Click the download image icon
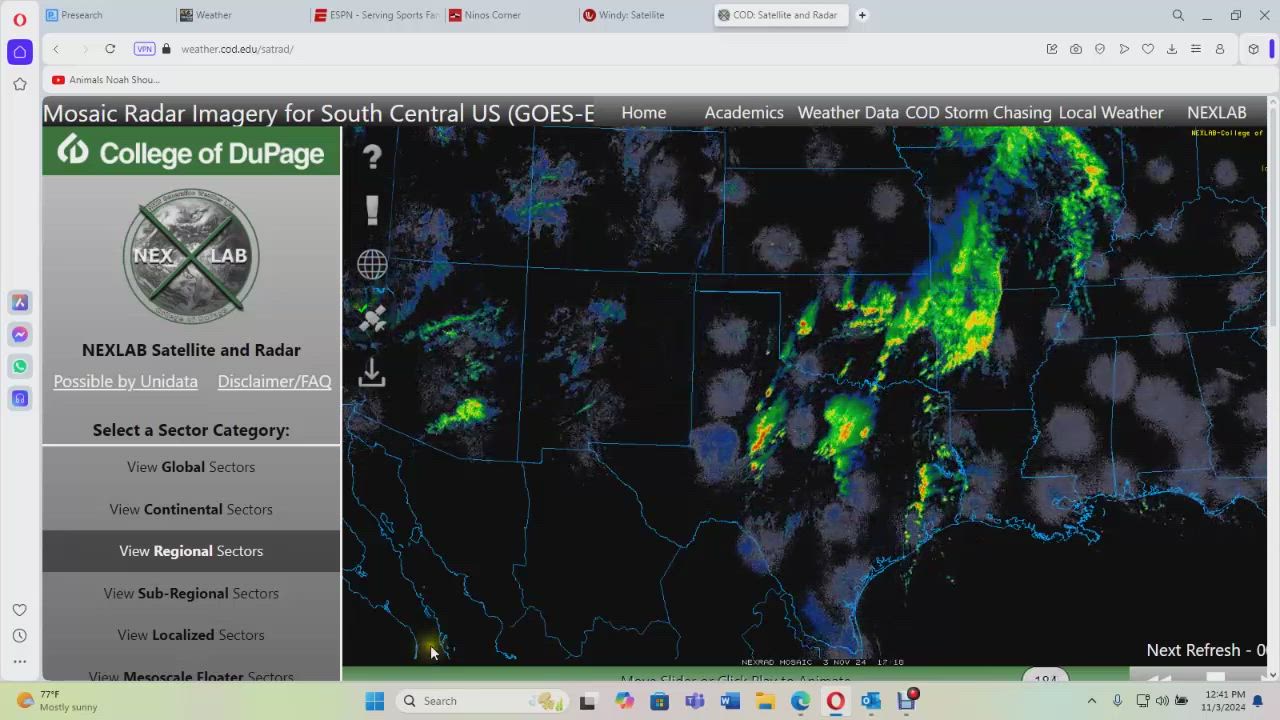Viewport: 1280px width, 720px height. [x=372, y=373]
